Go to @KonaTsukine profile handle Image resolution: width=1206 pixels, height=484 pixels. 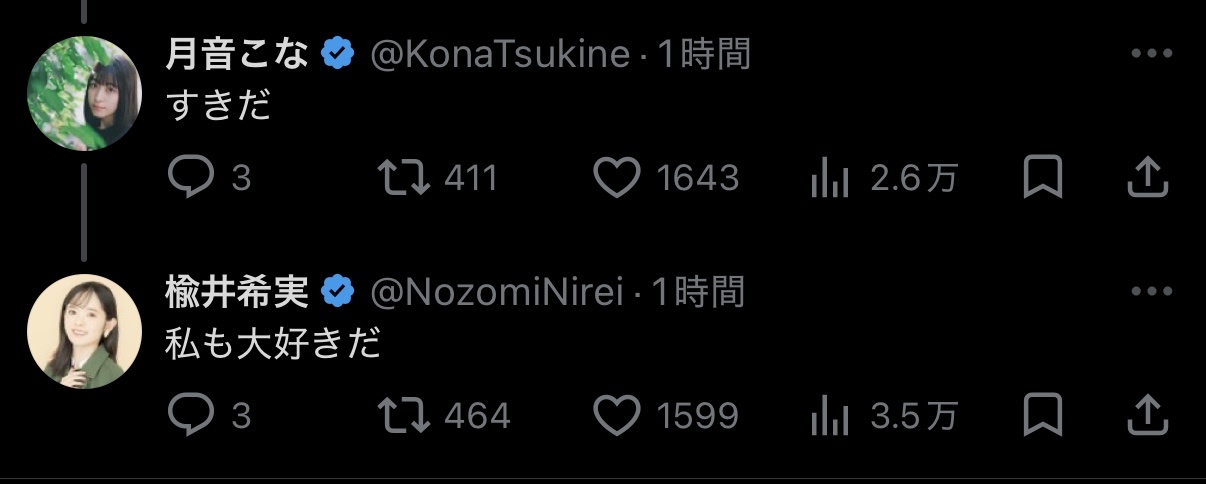500,55
